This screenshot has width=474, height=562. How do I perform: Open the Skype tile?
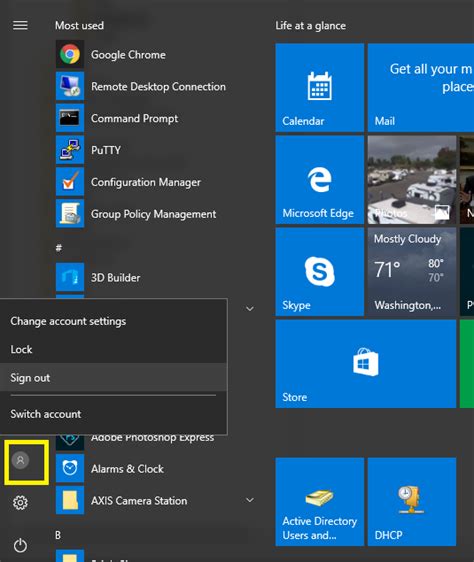coord(319,272)
